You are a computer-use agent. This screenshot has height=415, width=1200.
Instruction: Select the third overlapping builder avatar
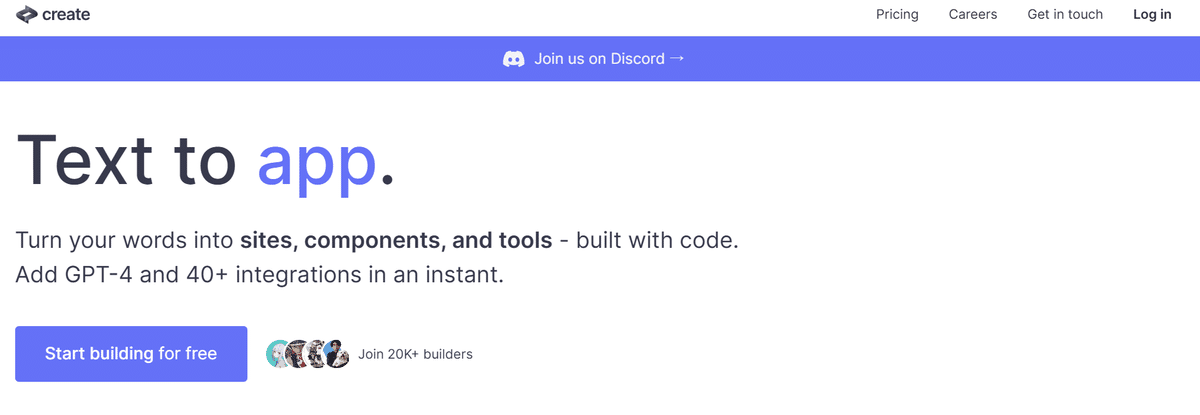tap(317, 353)
